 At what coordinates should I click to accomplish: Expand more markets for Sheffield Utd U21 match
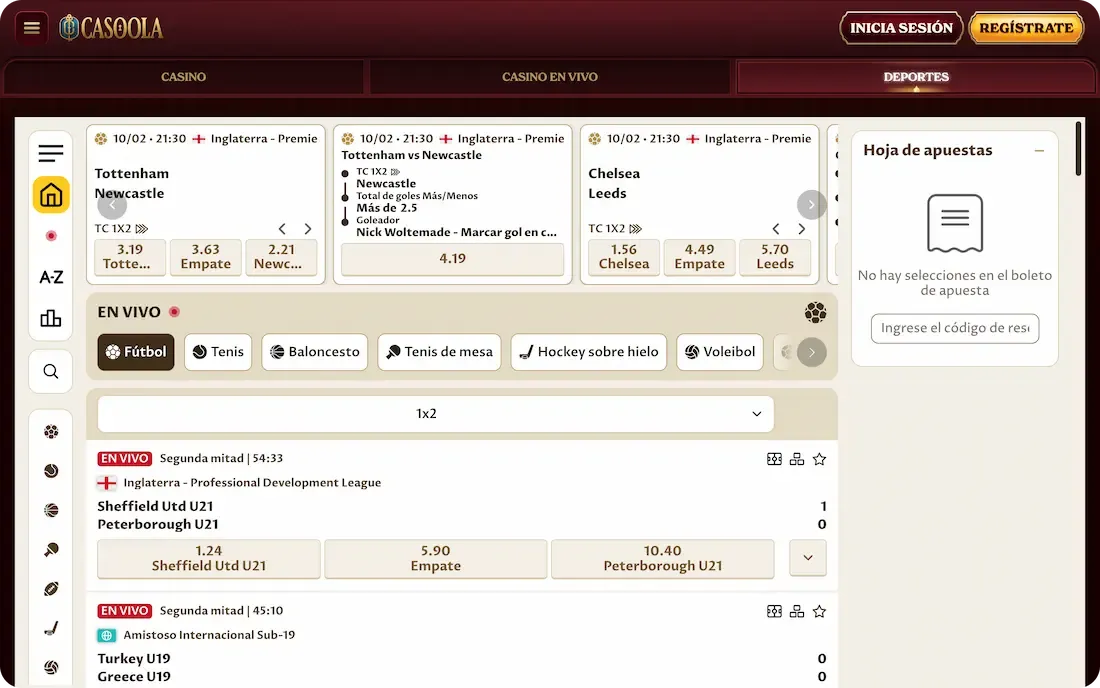(x=808, y=558)
